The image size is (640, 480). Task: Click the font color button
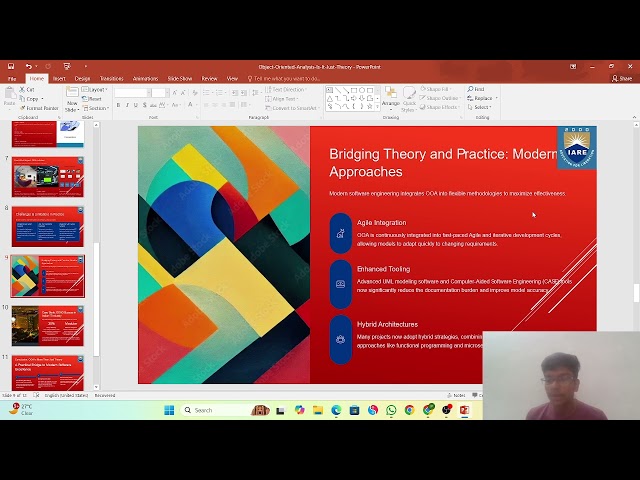coord(191,105)
